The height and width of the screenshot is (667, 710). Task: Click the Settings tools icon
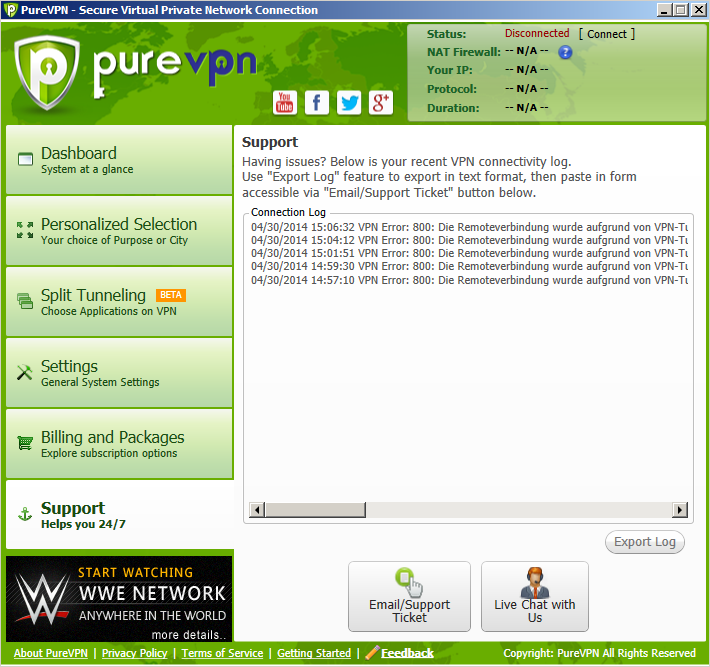pos(25,372)
